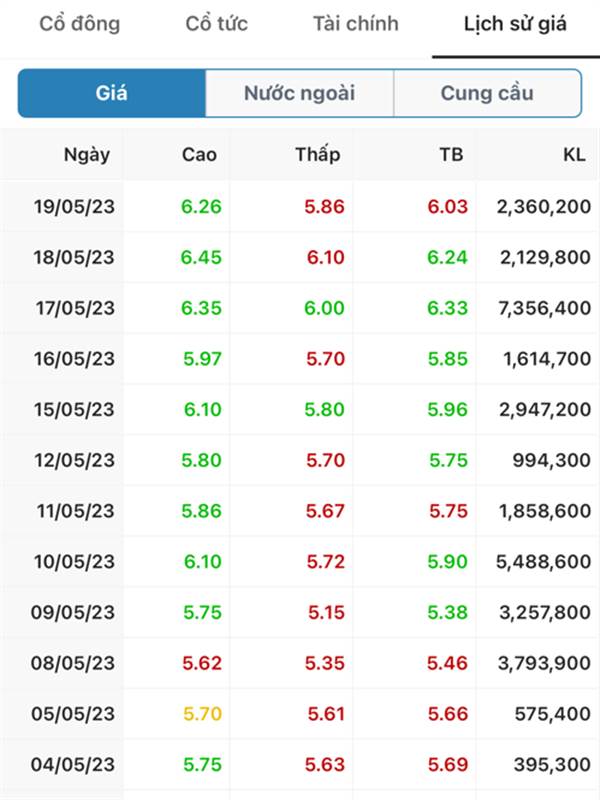Click the 6.45 high price on 18/05/23
The width and height of the screenshot is (600, 800).
(202, 257)
